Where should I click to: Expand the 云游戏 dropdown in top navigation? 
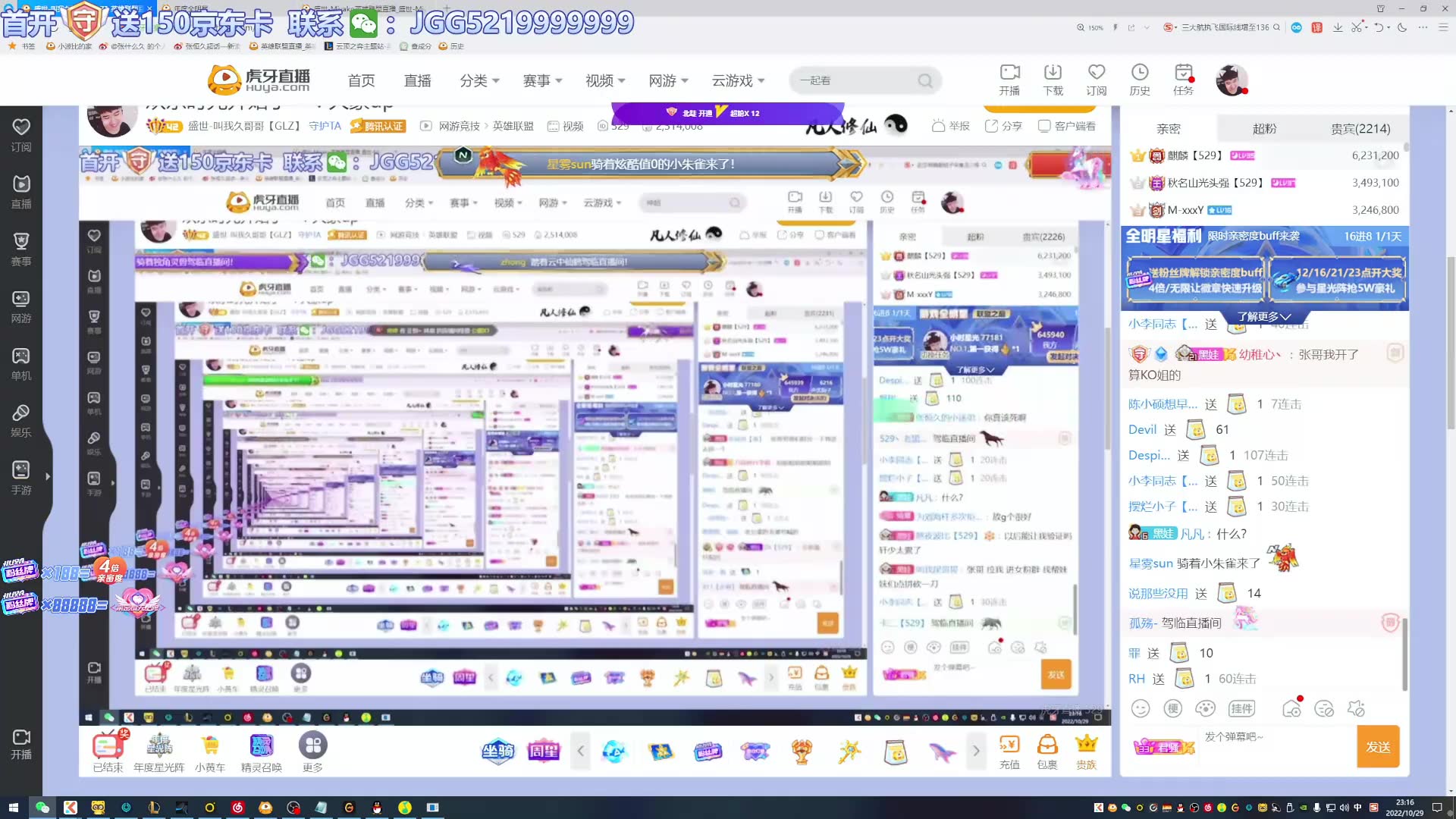(738, 80)
